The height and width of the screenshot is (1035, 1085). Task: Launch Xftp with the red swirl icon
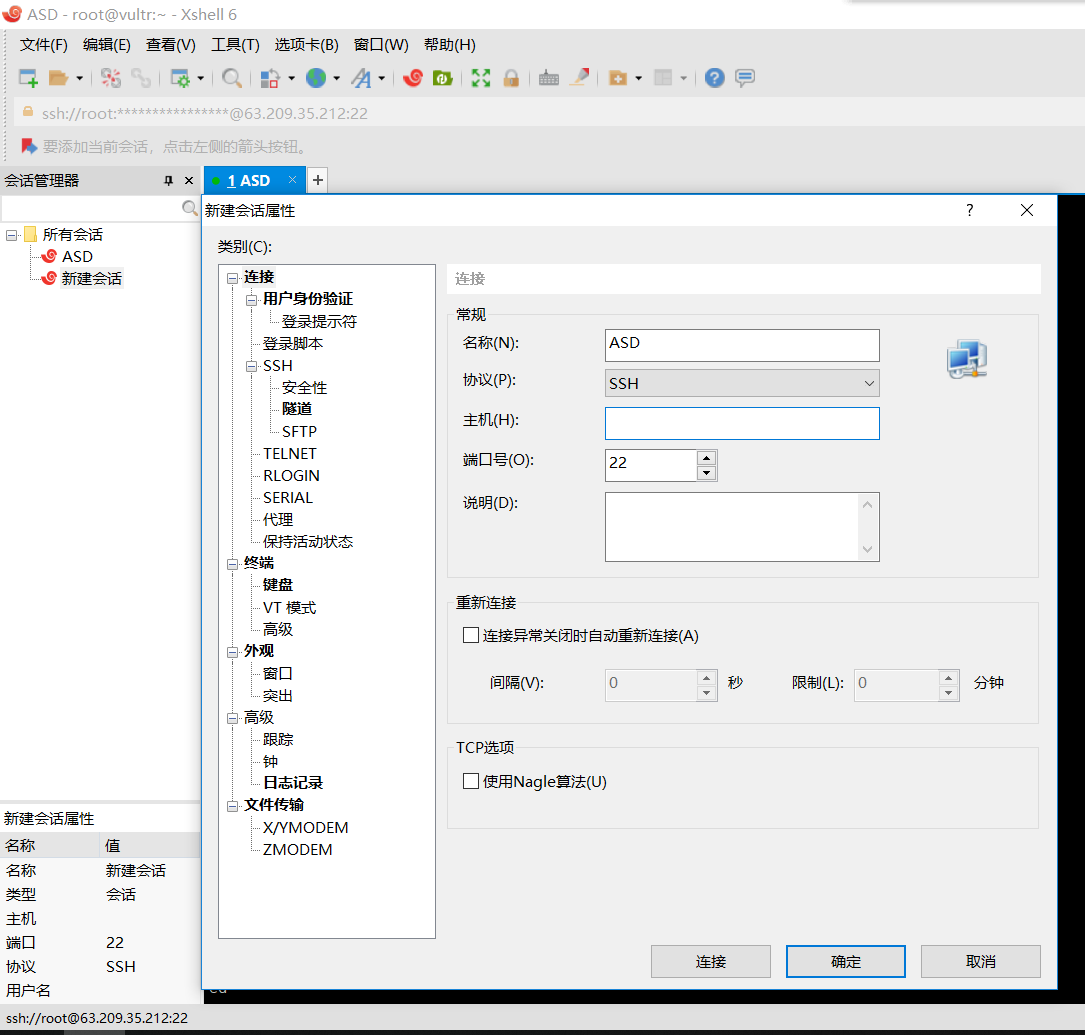(x=413, y=78)
